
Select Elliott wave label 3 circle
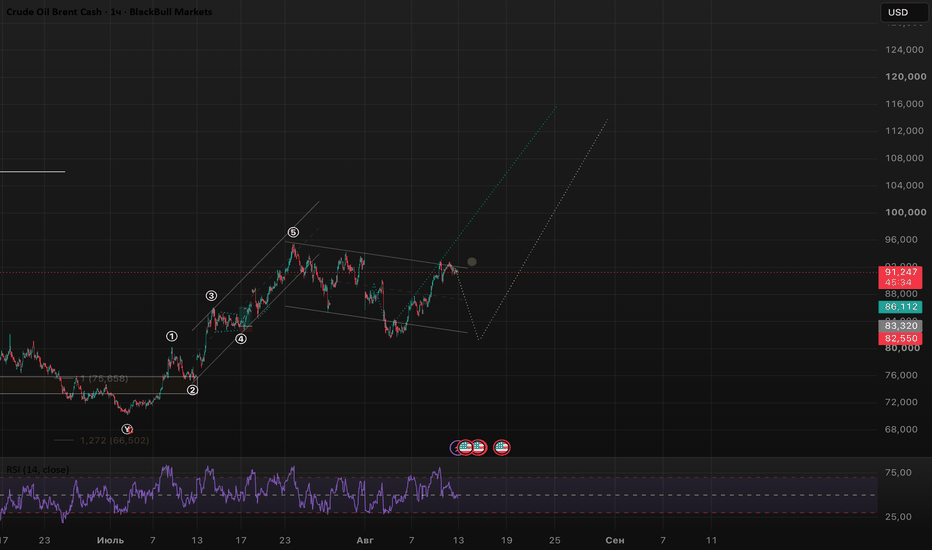point(212,296)
